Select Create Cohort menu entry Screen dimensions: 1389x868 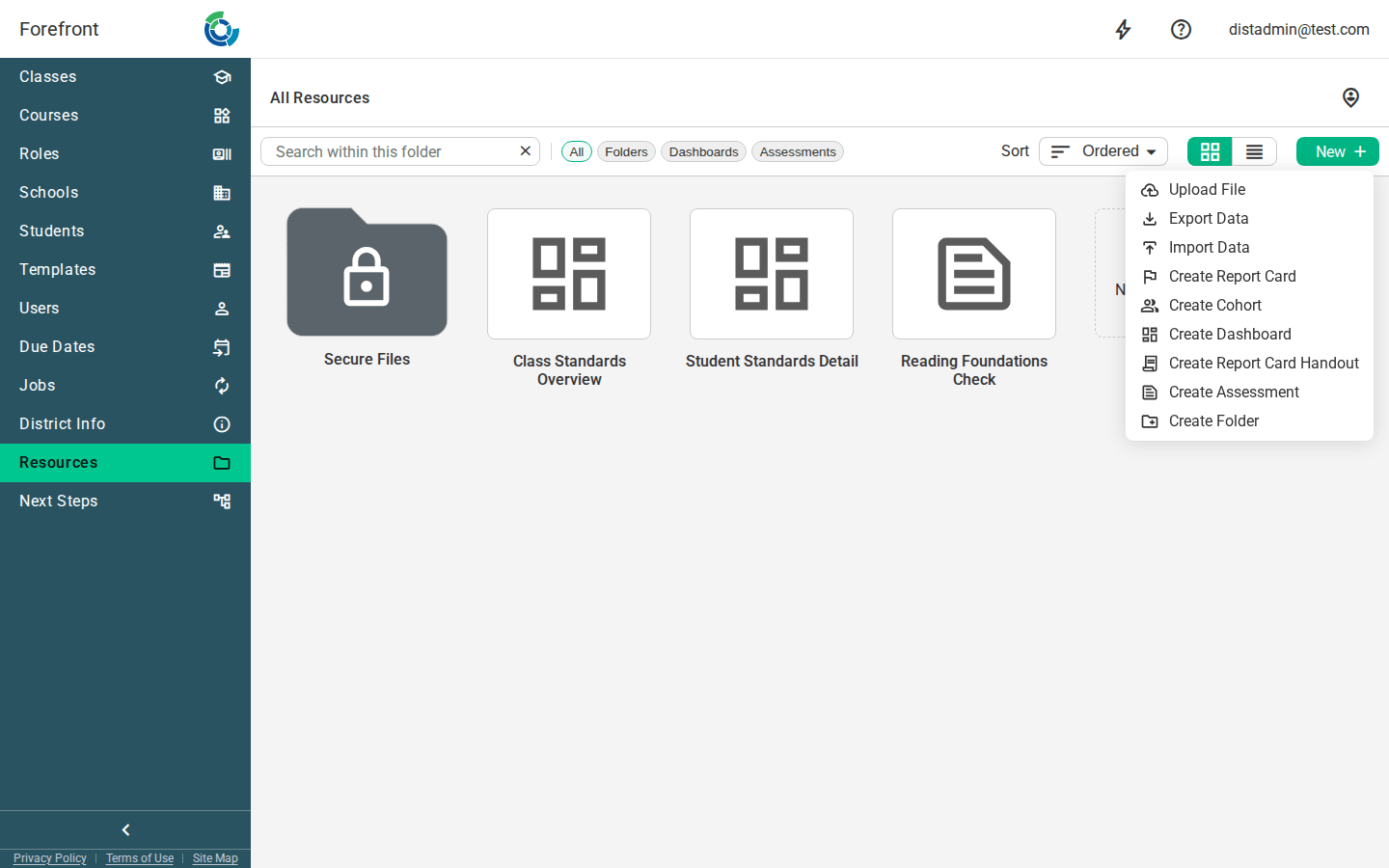pos(1249,306)
